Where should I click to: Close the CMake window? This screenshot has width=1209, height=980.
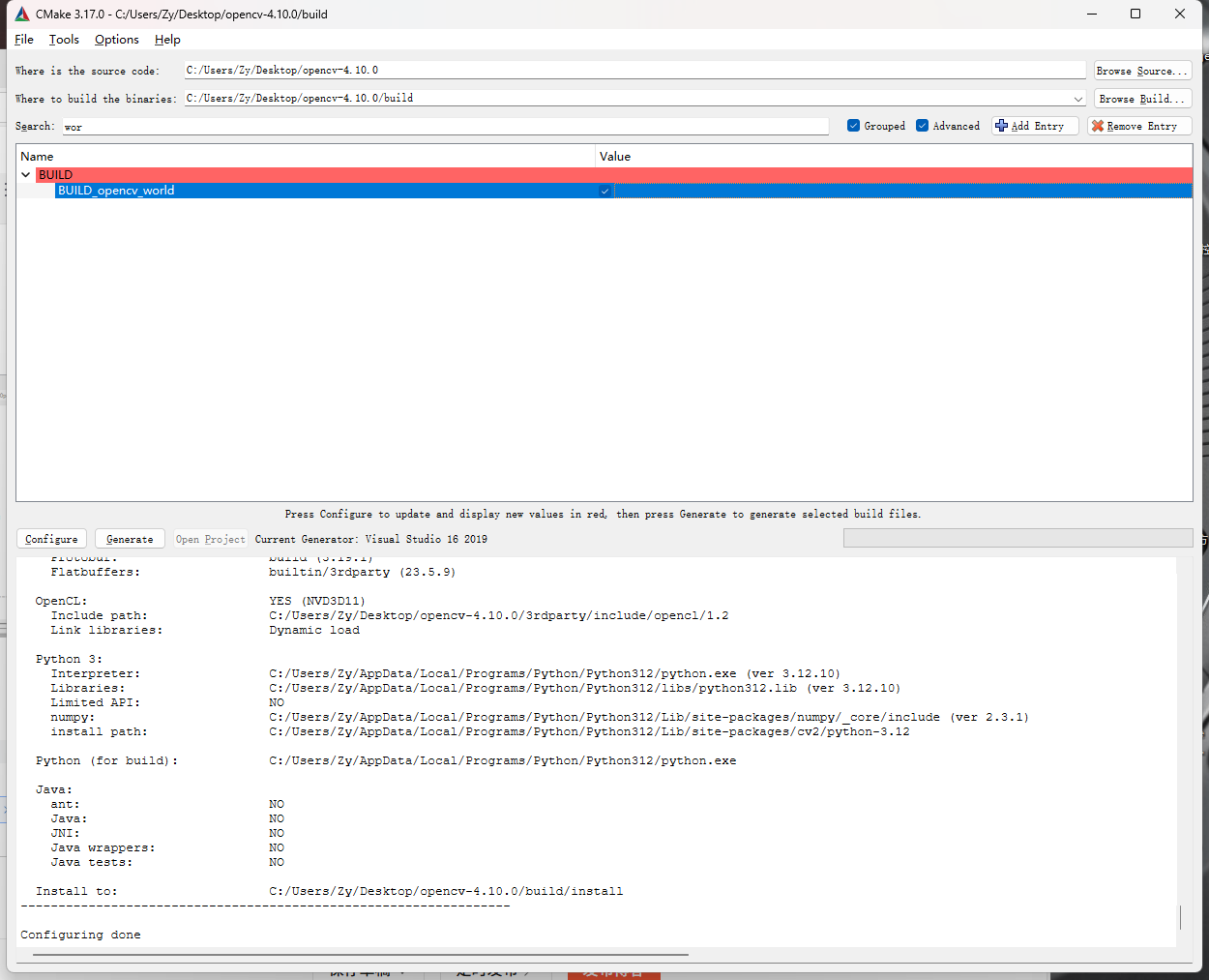tap(1180, 14)
